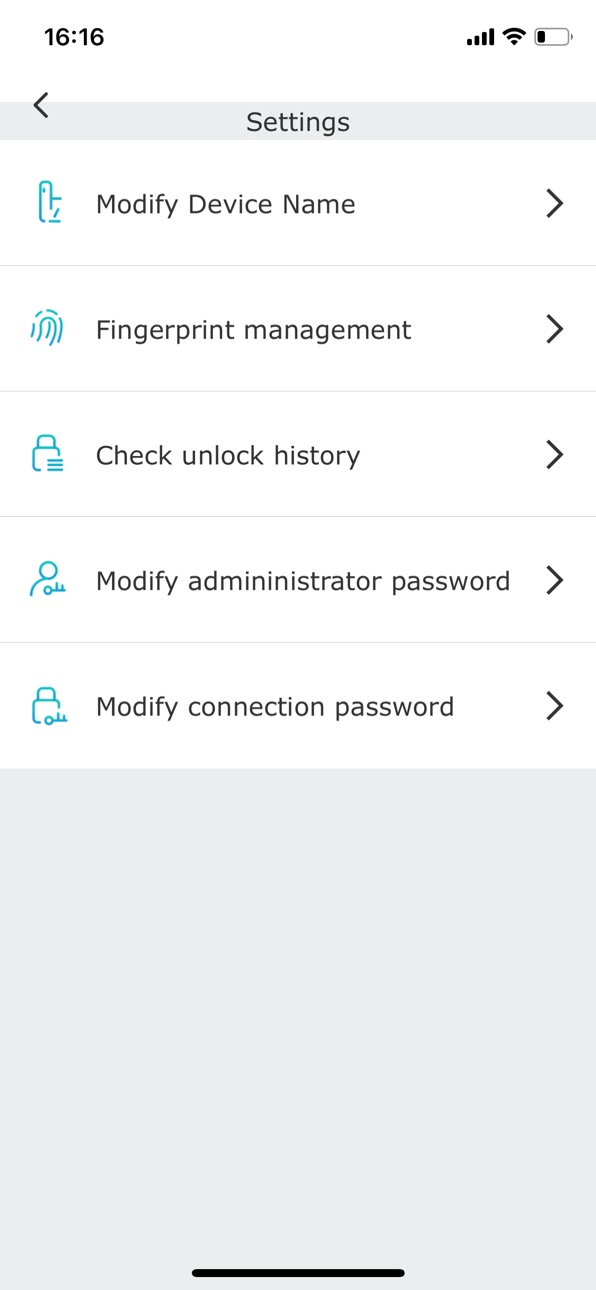Select Modify connection password text
Screen dimensions: 596x1290
[x=275, y=707]
